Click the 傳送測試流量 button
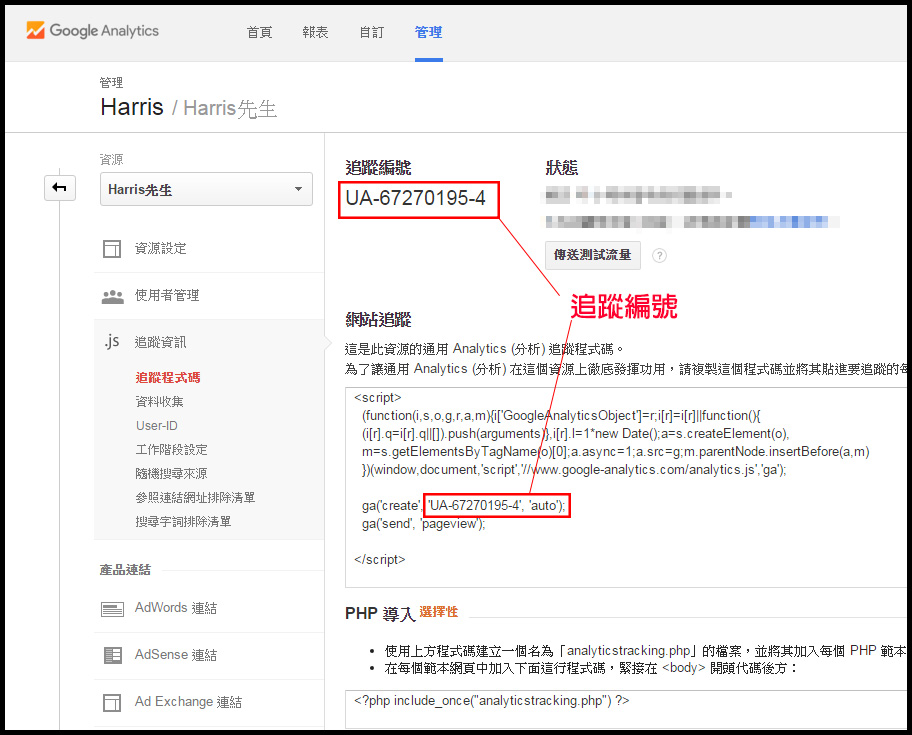The image size is (912, 735). (x=593, y=255)
